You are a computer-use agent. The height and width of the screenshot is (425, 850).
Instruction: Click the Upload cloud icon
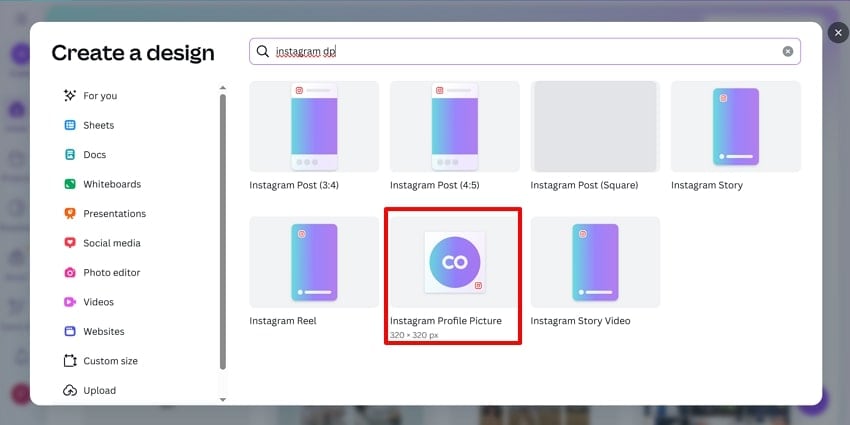coord(70,390)
